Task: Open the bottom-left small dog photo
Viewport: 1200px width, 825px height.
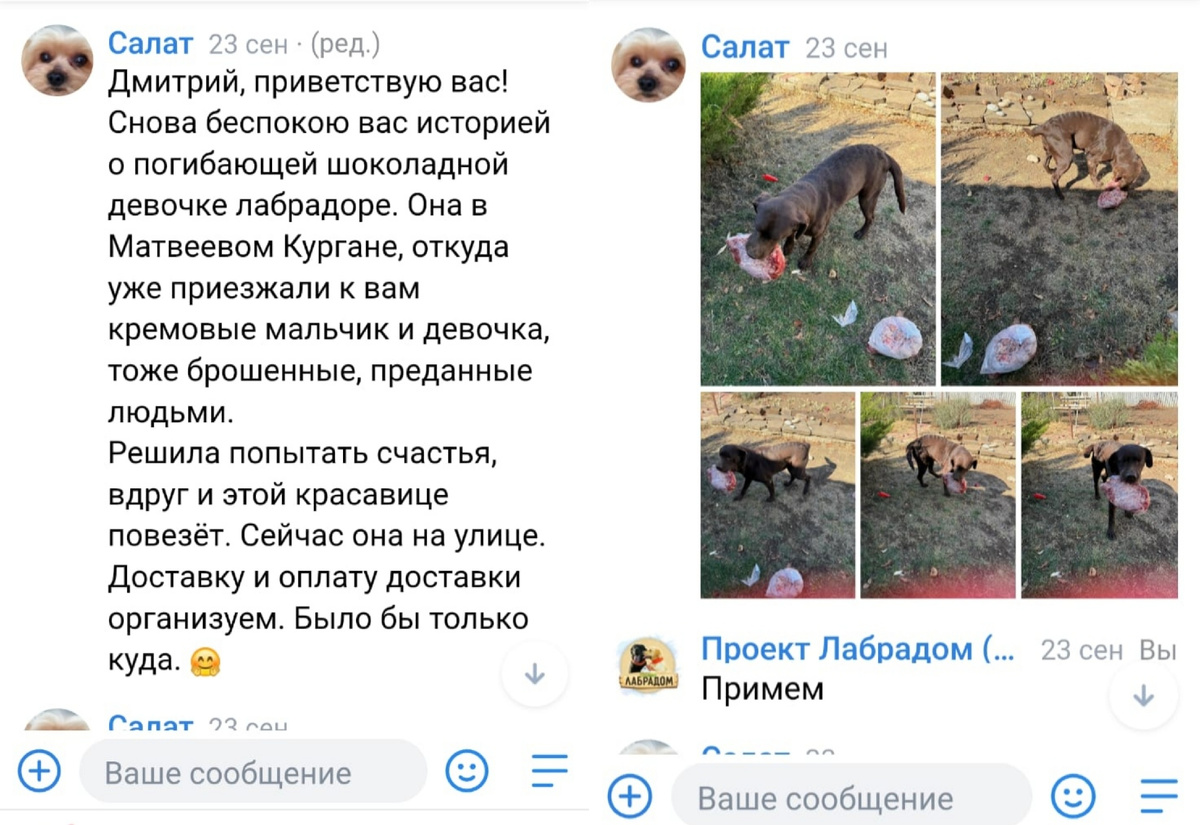Action: tap(778, 495)
